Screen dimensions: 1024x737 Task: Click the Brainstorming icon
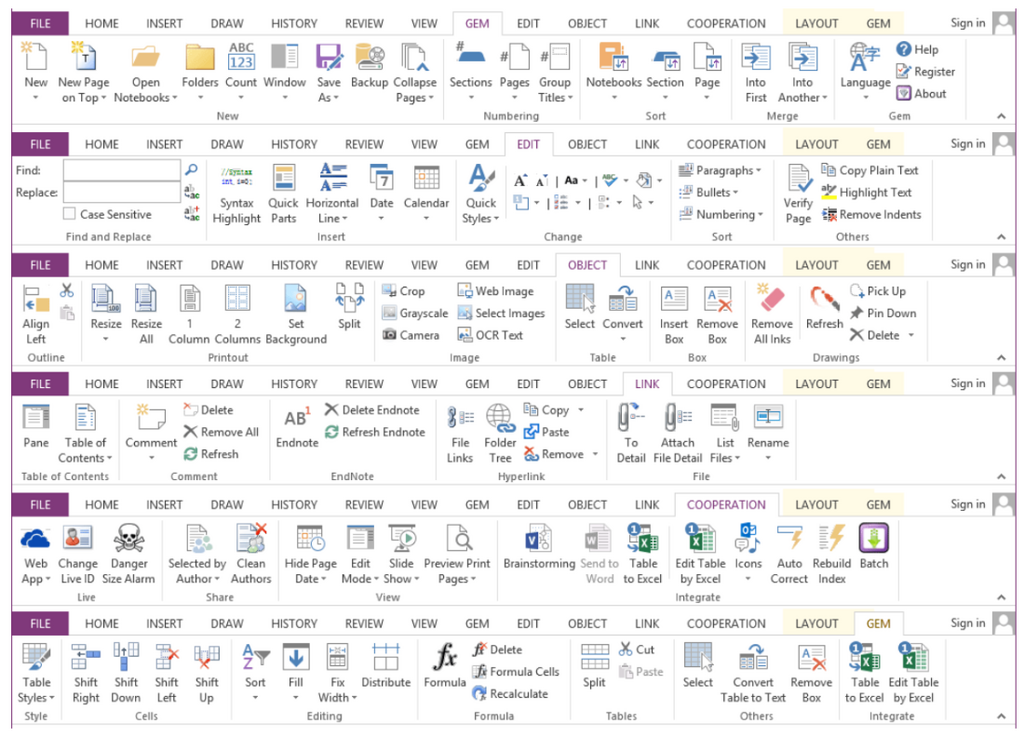539,538
